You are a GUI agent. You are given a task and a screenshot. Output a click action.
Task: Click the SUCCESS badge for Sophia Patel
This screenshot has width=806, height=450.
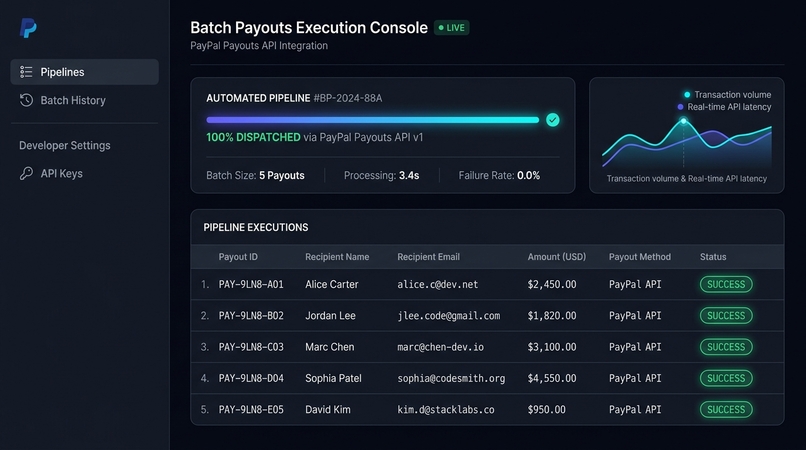coord(726,379)
